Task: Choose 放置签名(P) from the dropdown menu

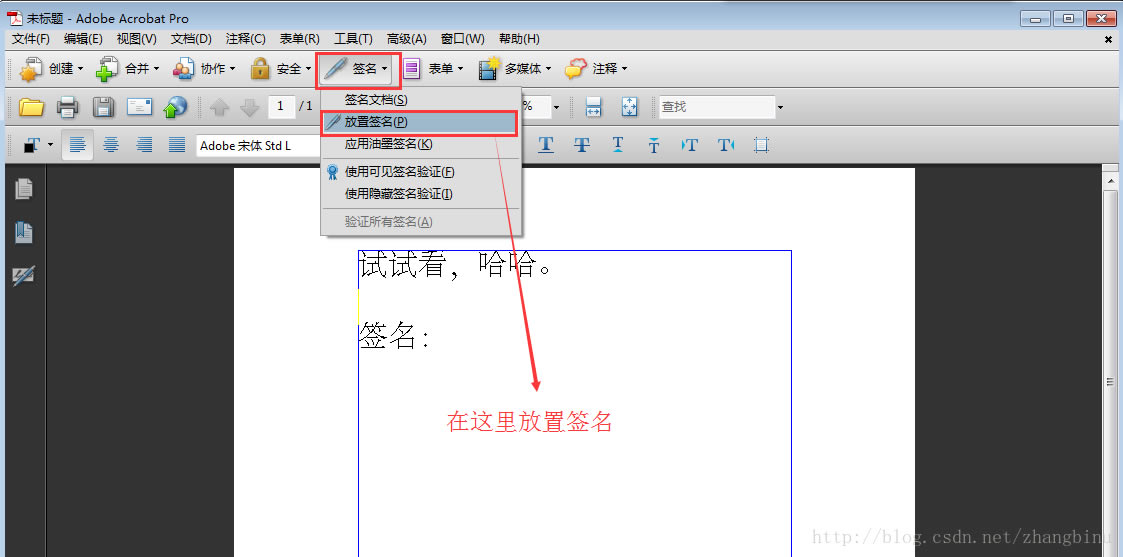Action: pyautogui.click(x=421, y=122)
